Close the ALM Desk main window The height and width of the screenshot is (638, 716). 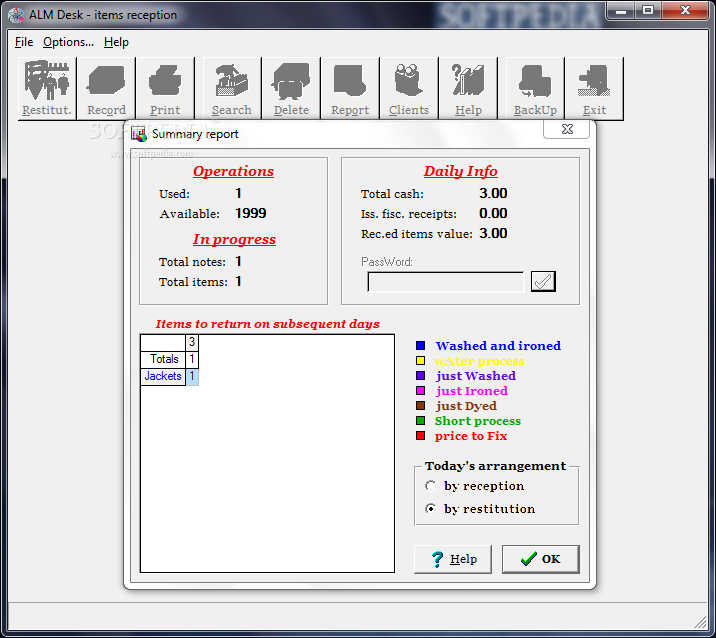[685, 10]
